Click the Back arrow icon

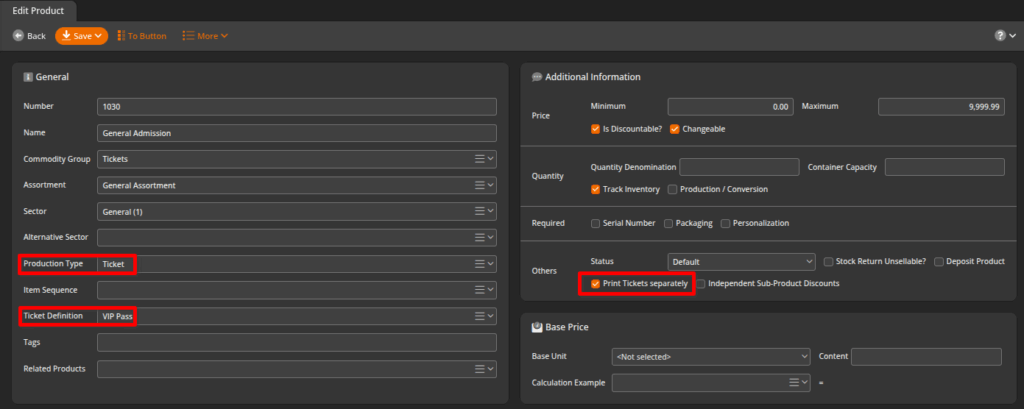[18, 36]
